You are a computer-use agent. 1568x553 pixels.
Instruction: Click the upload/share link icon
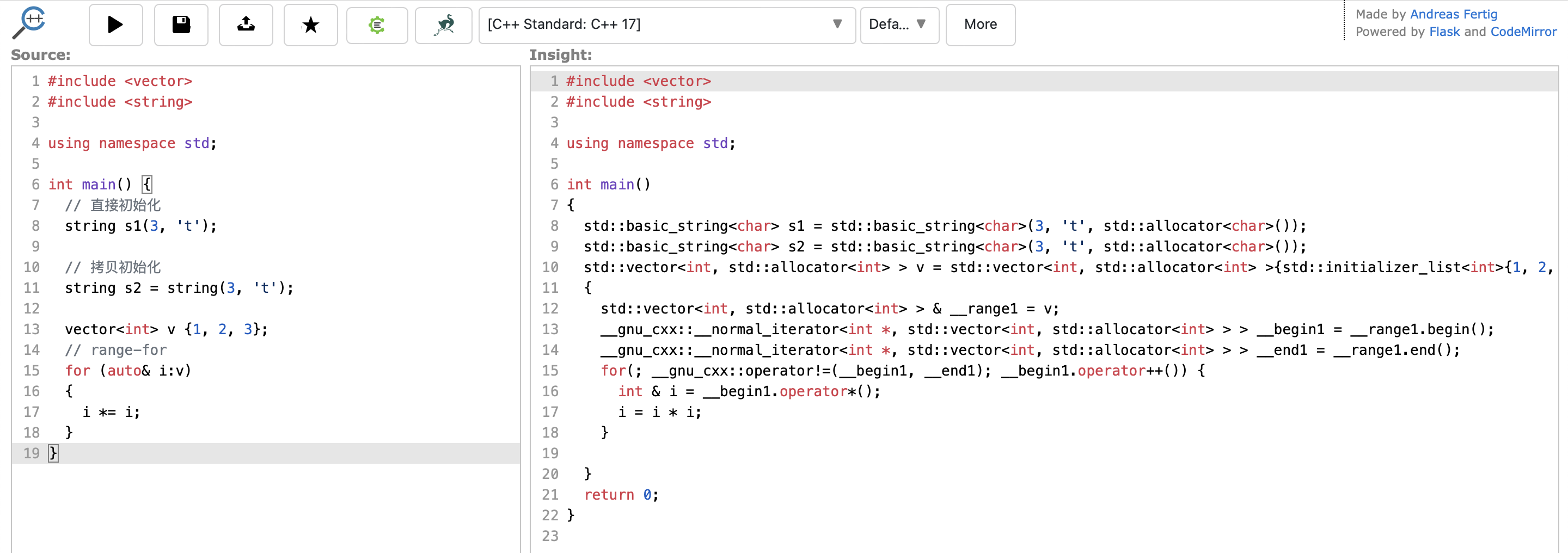pos(246,24)
